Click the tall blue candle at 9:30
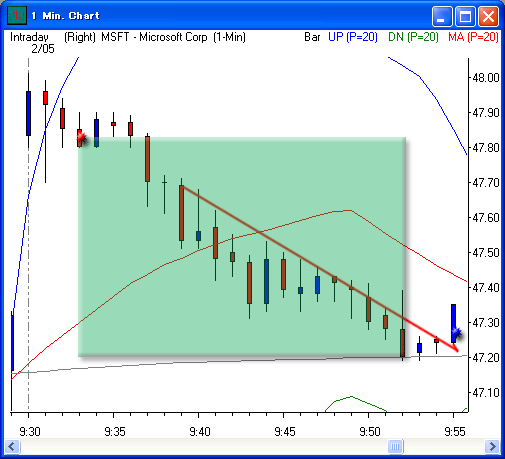Viewport: 505px width, 459px height. (x=28, y=113)
